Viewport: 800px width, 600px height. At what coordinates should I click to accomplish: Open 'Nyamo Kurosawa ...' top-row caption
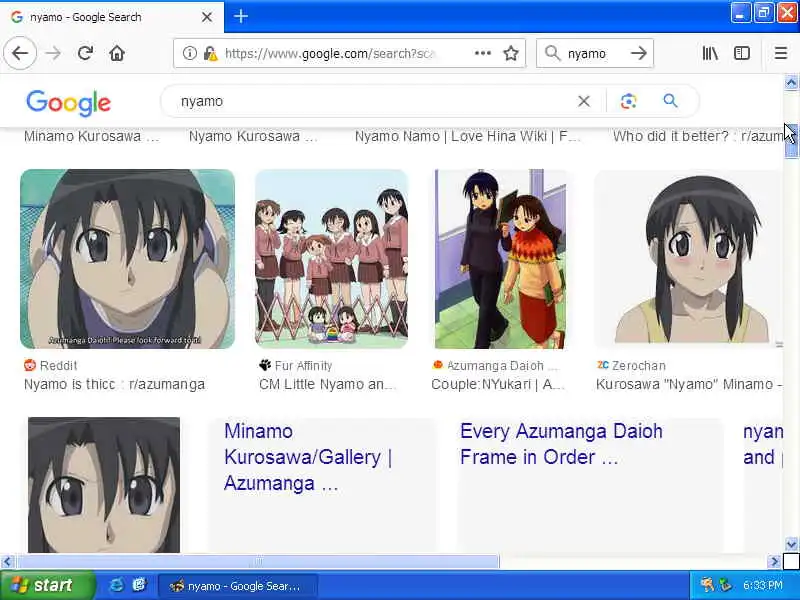coord(253,136)
